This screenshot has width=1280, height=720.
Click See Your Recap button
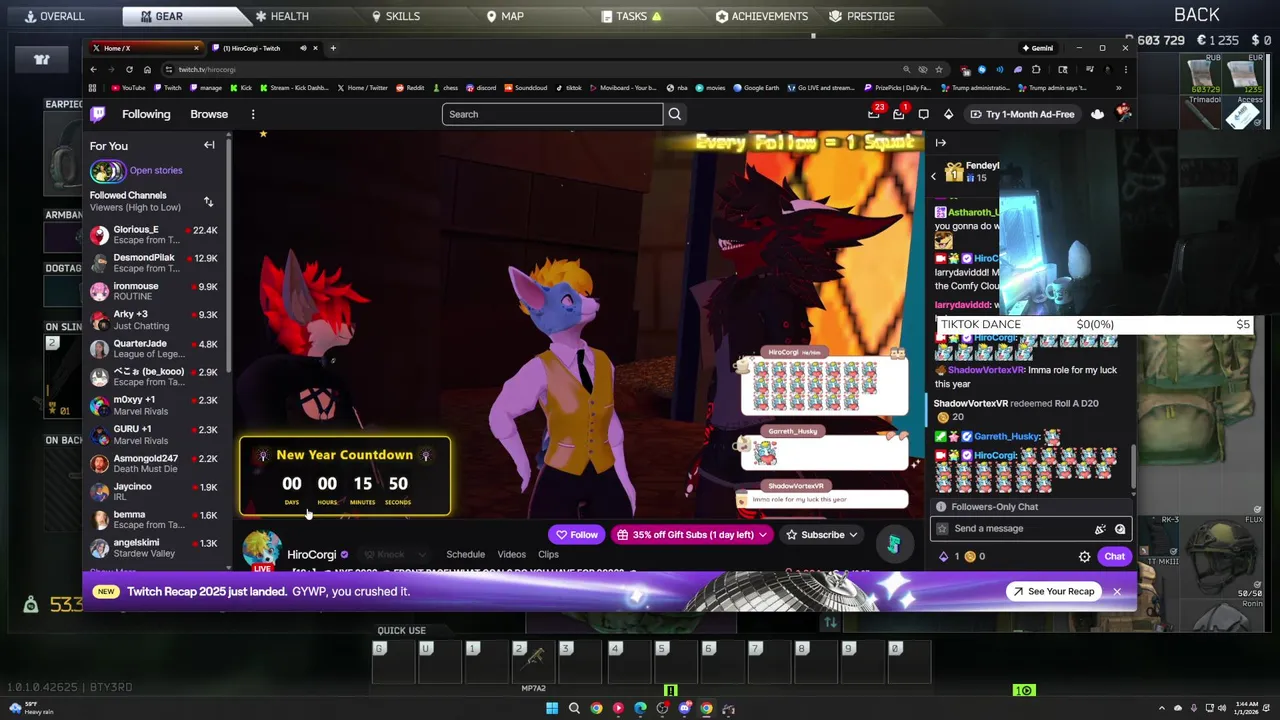click(x=1053, y=591)
